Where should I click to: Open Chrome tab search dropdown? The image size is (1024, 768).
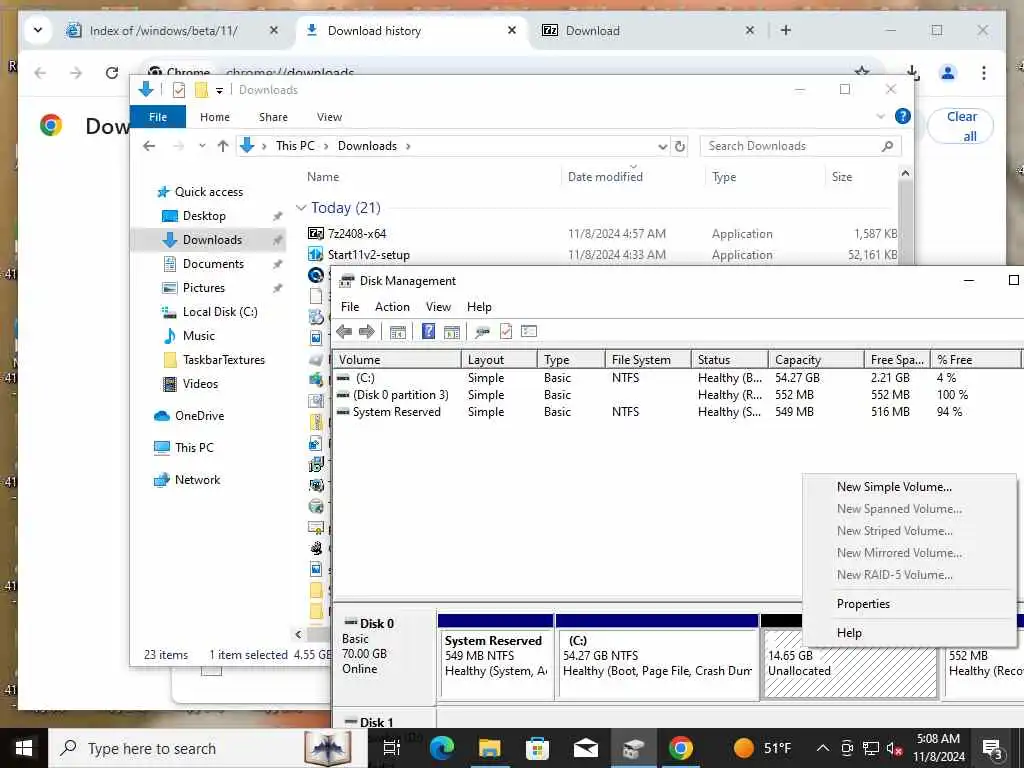point(38,30)
